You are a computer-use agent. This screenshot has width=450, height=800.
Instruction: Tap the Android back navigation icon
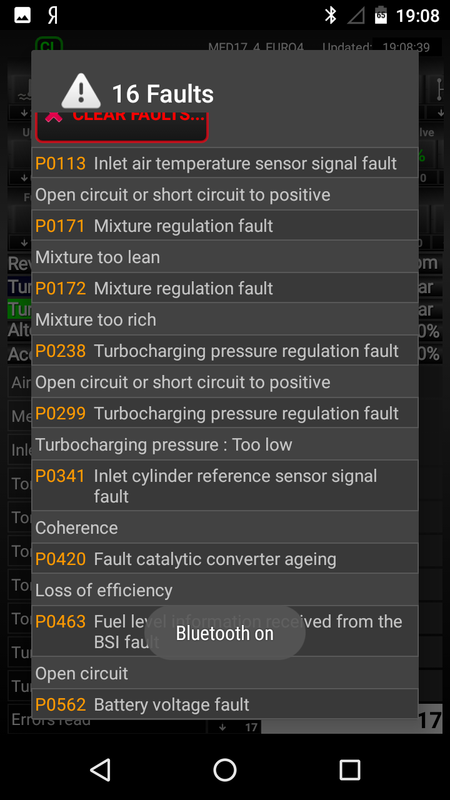pyautogui.click(x=100, y=769)
